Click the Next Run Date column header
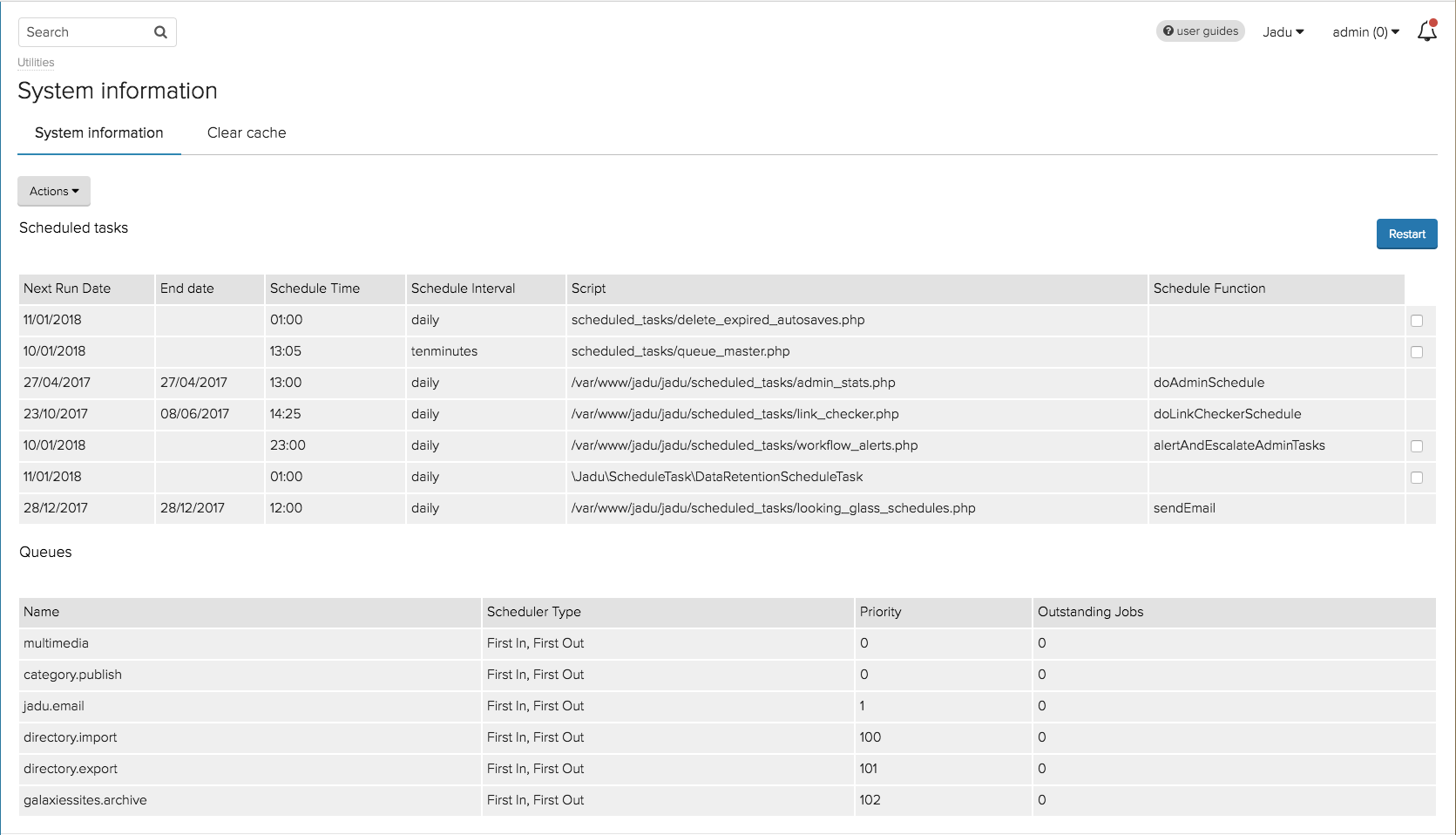This screenshot has width=1456, height=835. [67, 289]
